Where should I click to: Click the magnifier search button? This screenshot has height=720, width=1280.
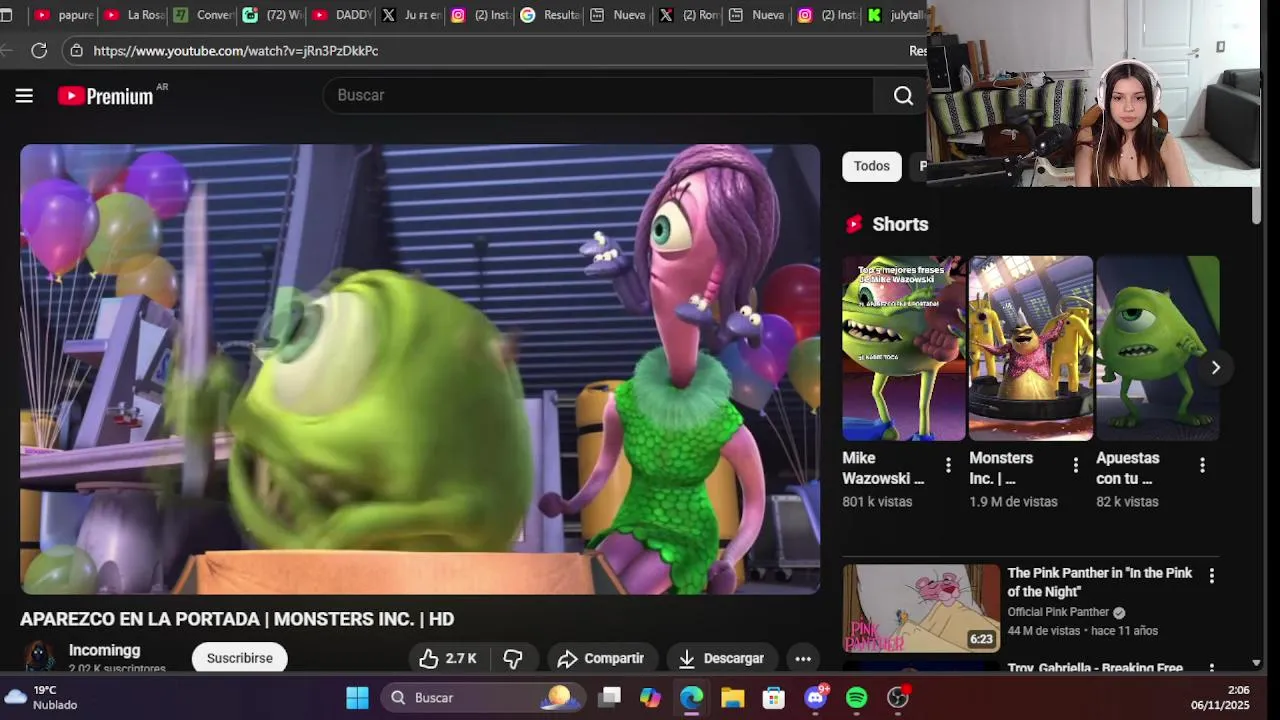[903, 95]
